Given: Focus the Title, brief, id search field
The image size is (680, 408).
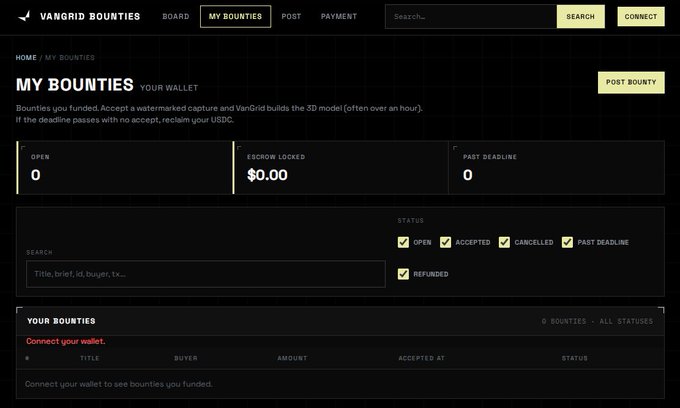Looking at the screenshot, I should point(206,274).
